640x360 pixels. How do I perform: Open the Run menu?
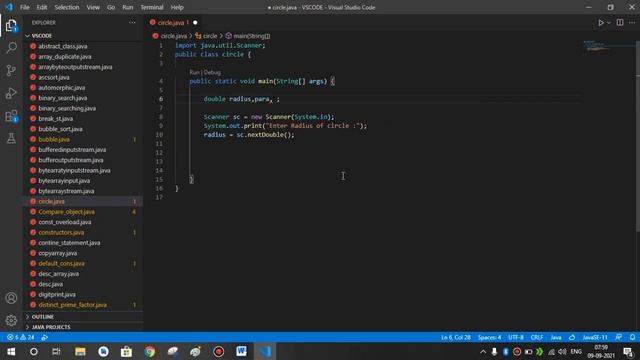[127, 7]
